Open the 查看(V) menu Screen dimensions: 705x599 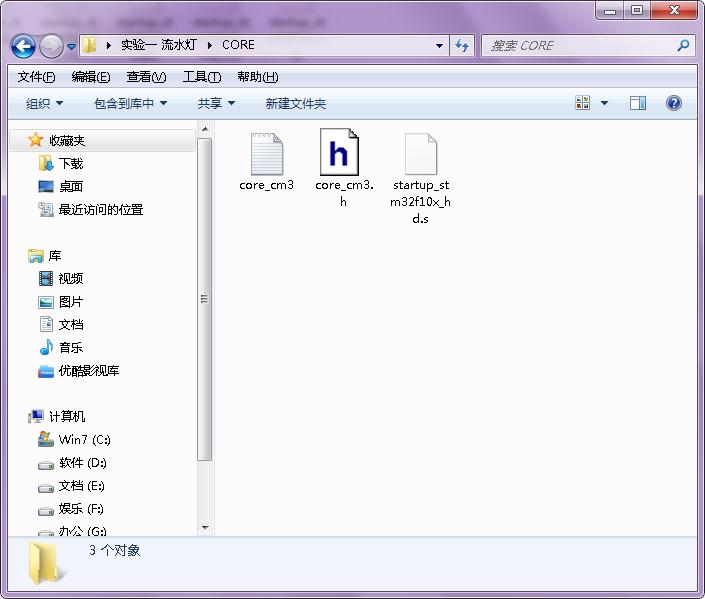click(x=146, y=77)
